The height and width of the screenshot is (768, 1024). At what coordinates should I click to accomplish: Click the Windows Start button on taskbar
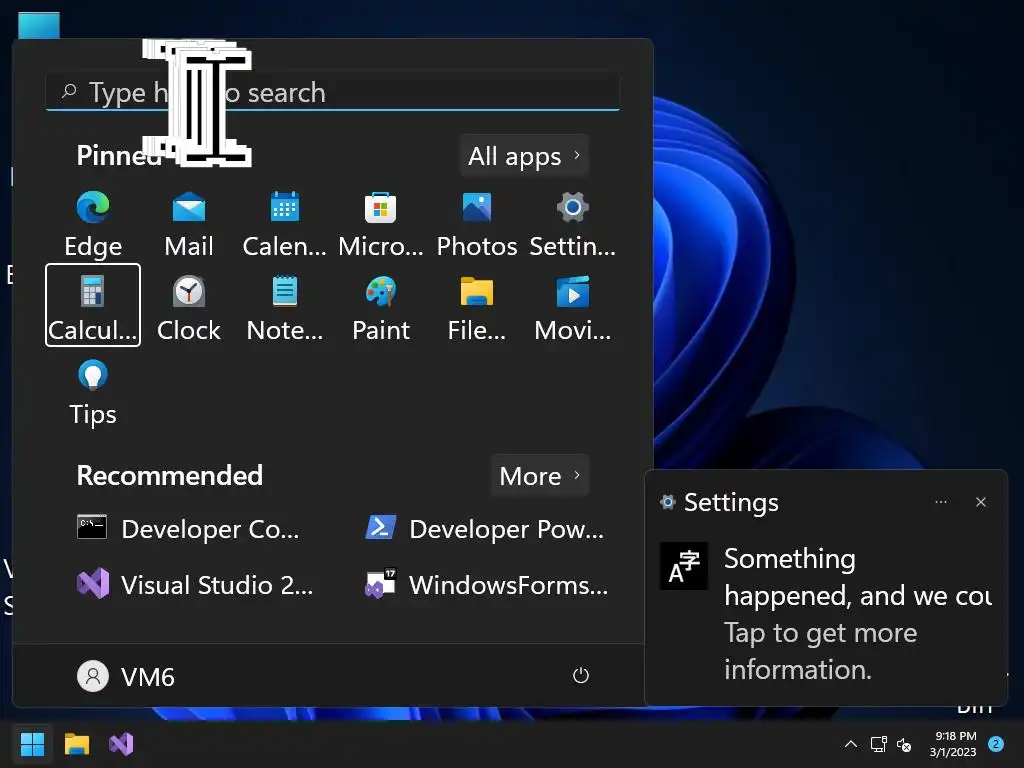(x=32, y=744)
